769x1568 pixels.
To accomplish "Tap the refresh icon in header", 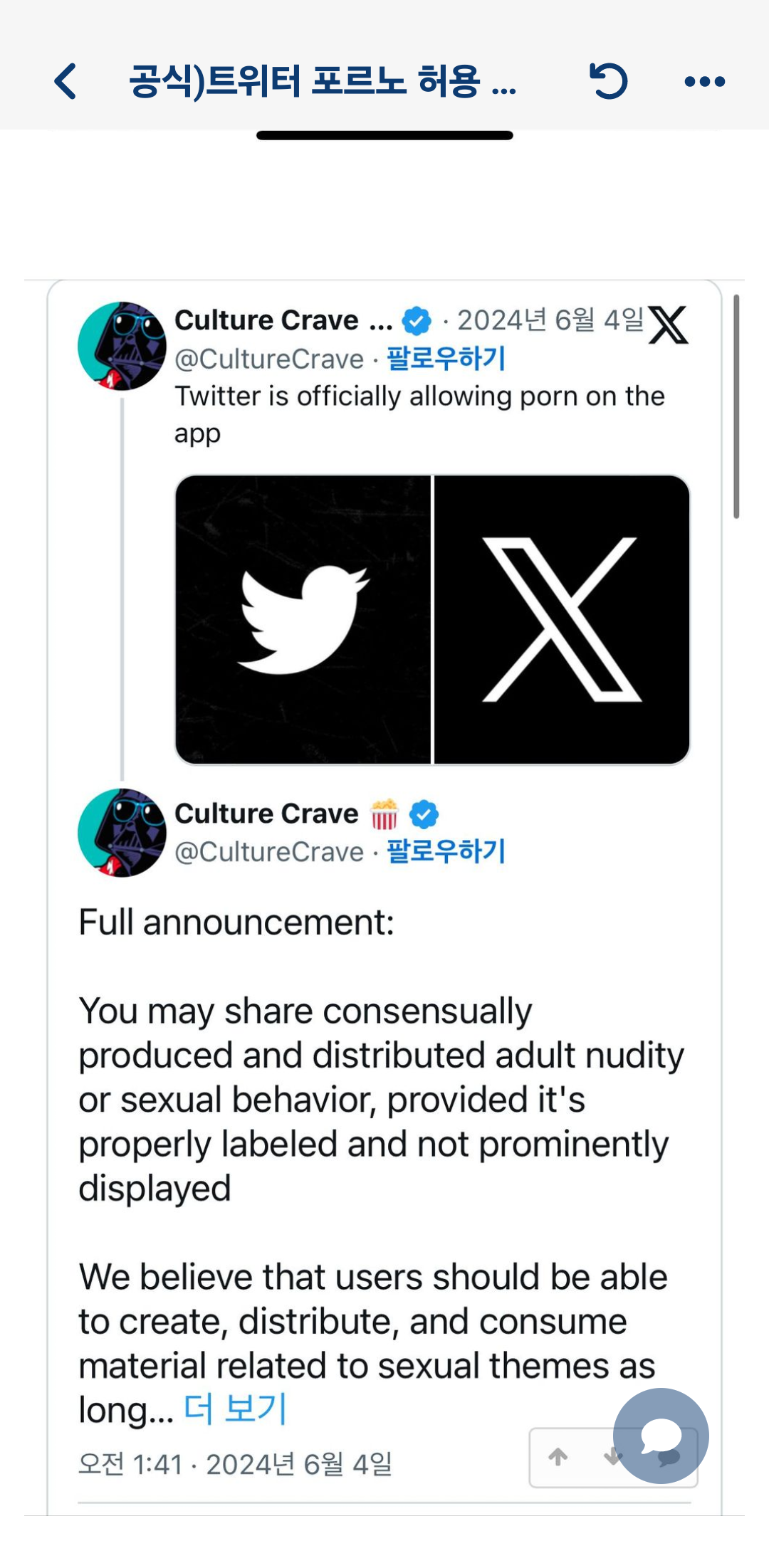I will (x=609, y=81).
